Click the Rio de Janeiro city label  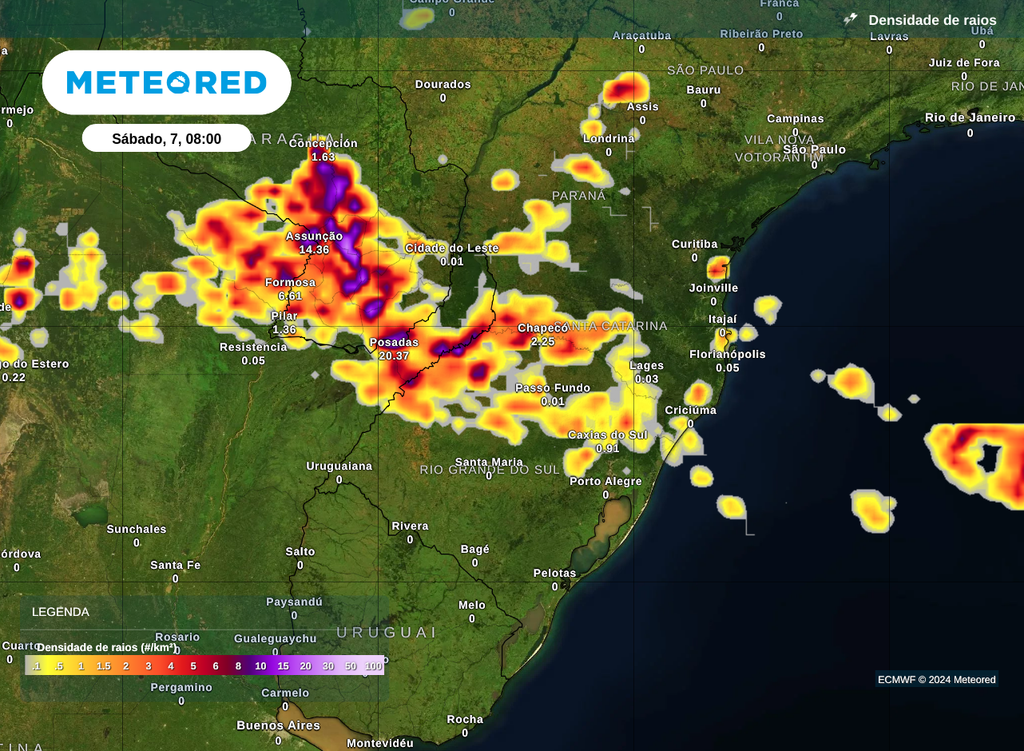(x=969, y=118)
